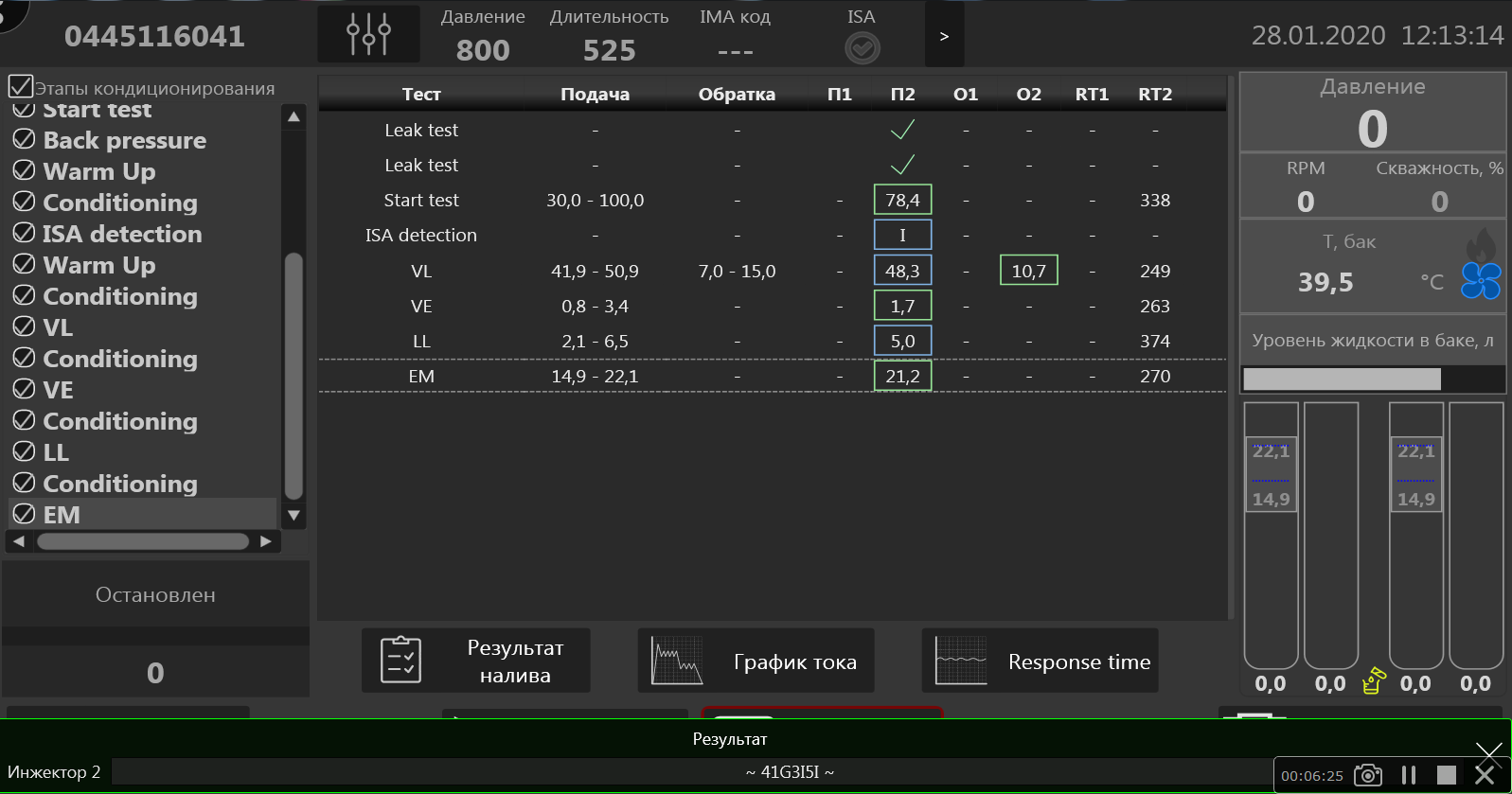Viewport: 1512px width, 794px height.
Task: Open Результат налива report
Action: point(475,661)
